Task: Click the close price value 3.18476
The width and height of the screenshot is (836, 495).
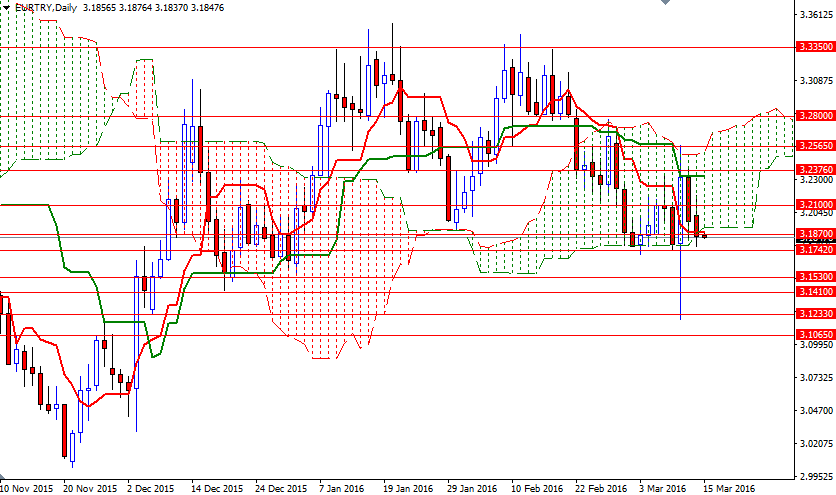Action: 207,7
